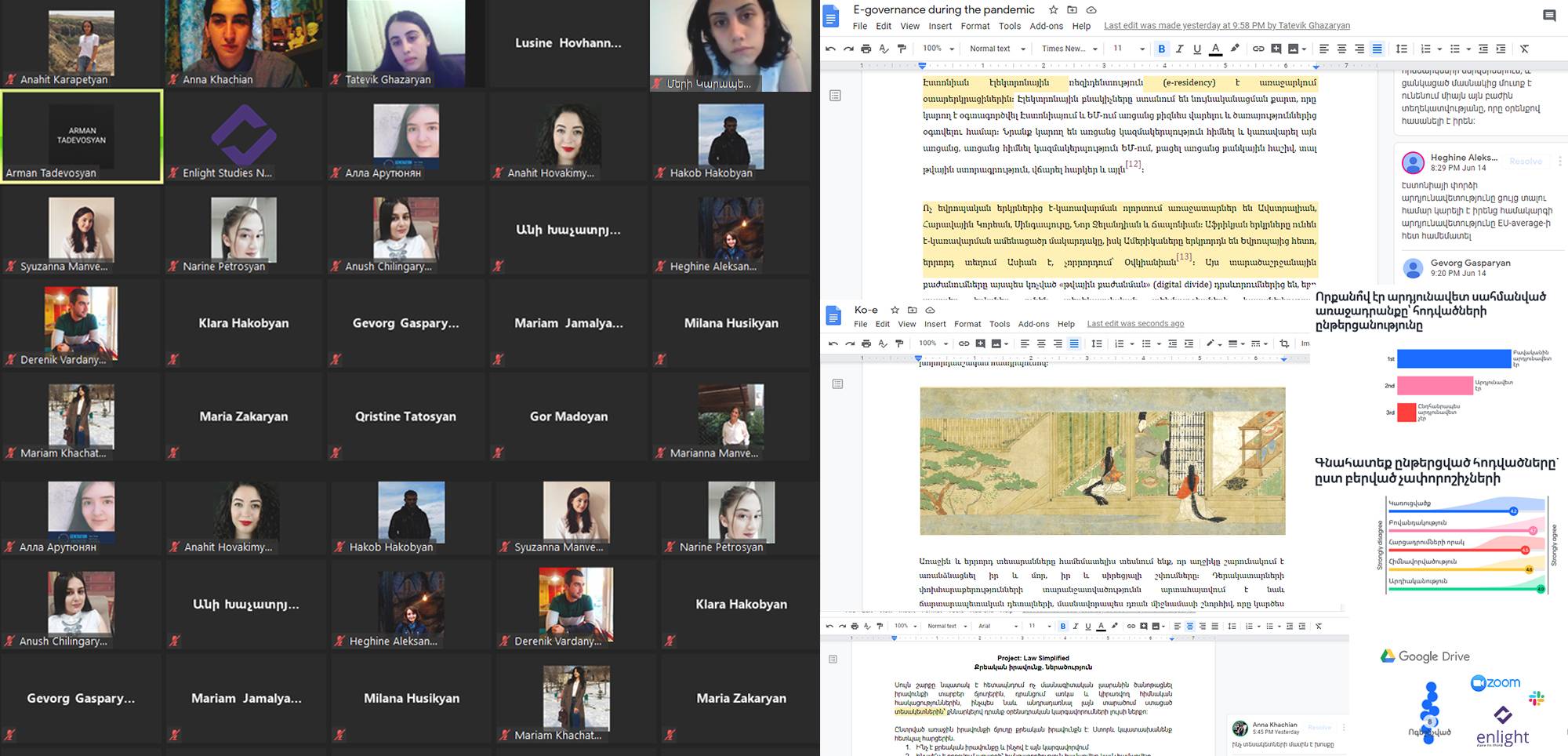
Task: Open the Insert menu in E-governance document
Action: pyautogui.click(x=940, y=26)
